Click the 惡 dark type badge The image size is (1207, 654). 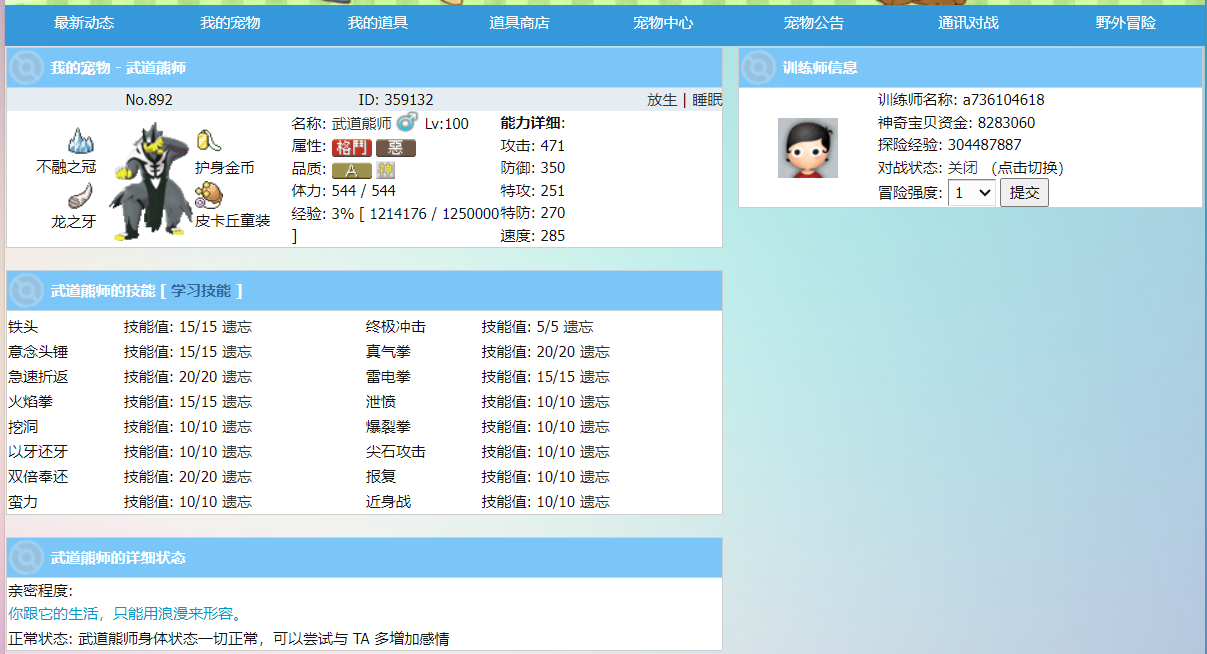(x=396, y=147)
